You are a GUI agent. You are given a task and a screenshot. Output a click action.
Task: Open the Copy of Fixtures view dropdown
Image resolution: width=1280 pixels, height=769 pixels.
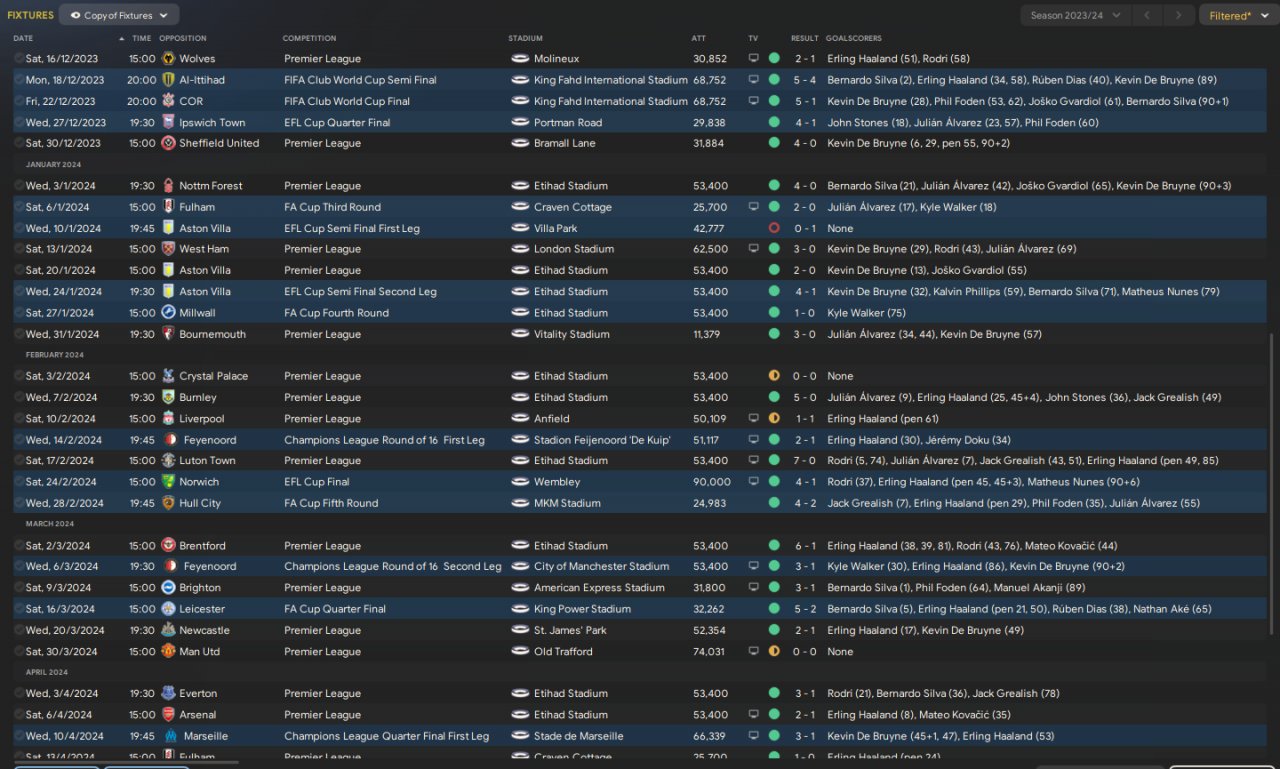119,15
